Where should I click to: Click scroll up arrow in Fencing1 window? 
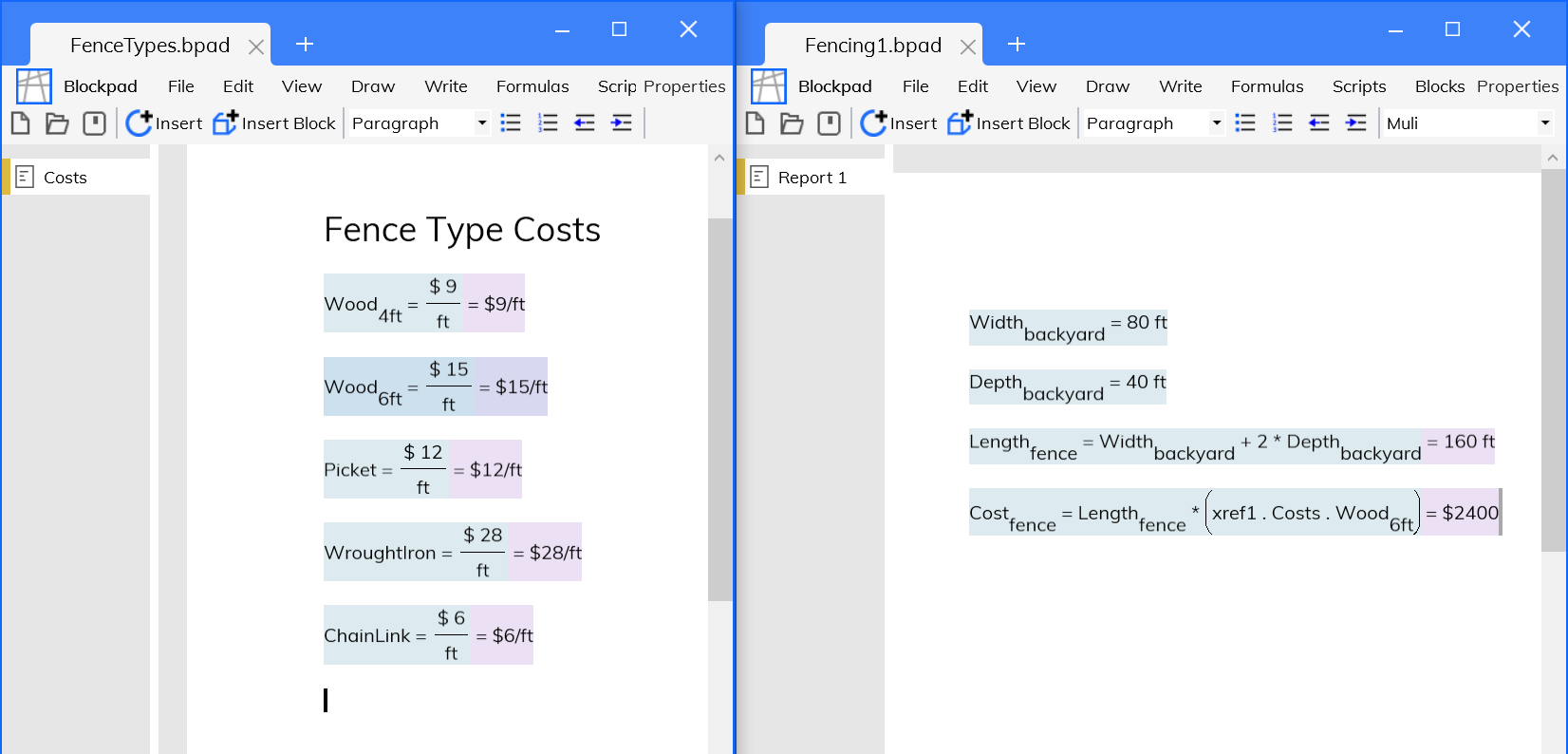pyautogui.click(x=1553, y=158)
